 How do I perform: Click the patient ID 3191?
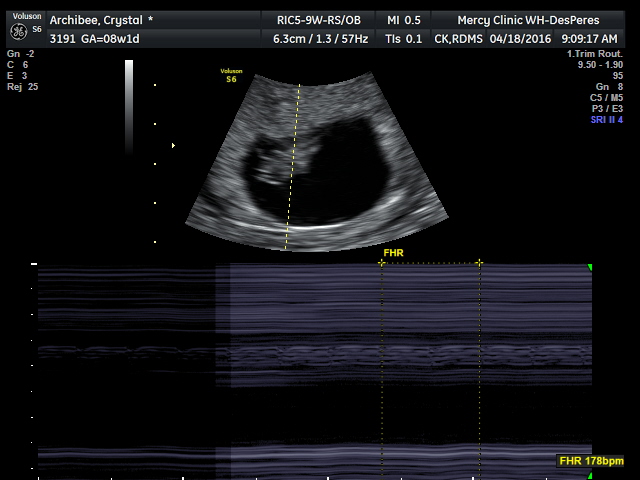pos(62,39)
